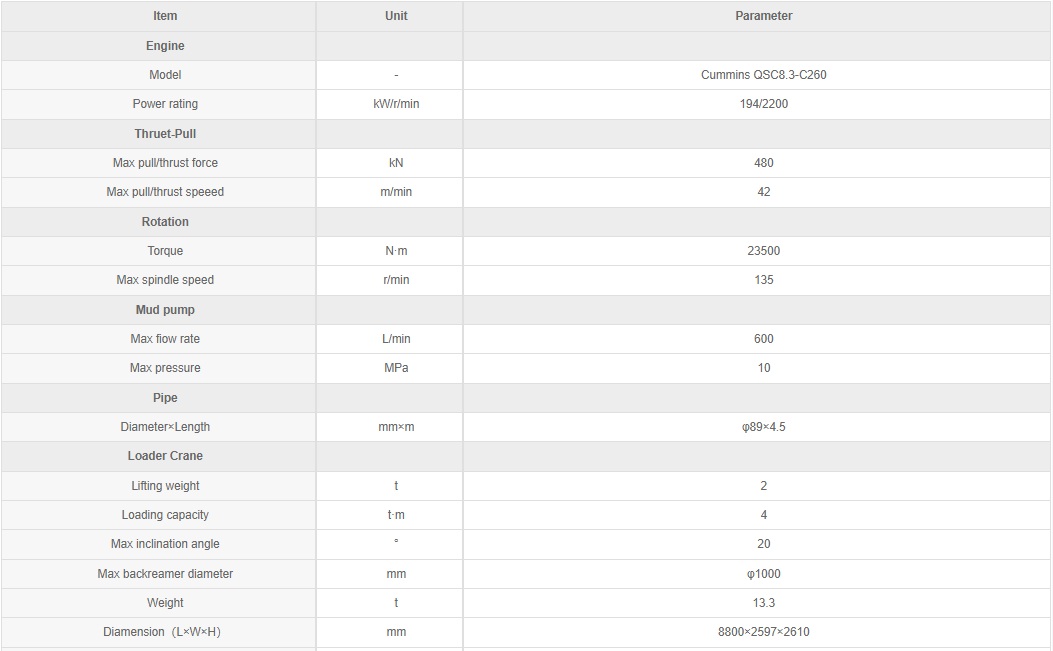The width and height of the screenshot is (1053, 651).
Task: Click the Max pressure label
Action: pos(165,368)
